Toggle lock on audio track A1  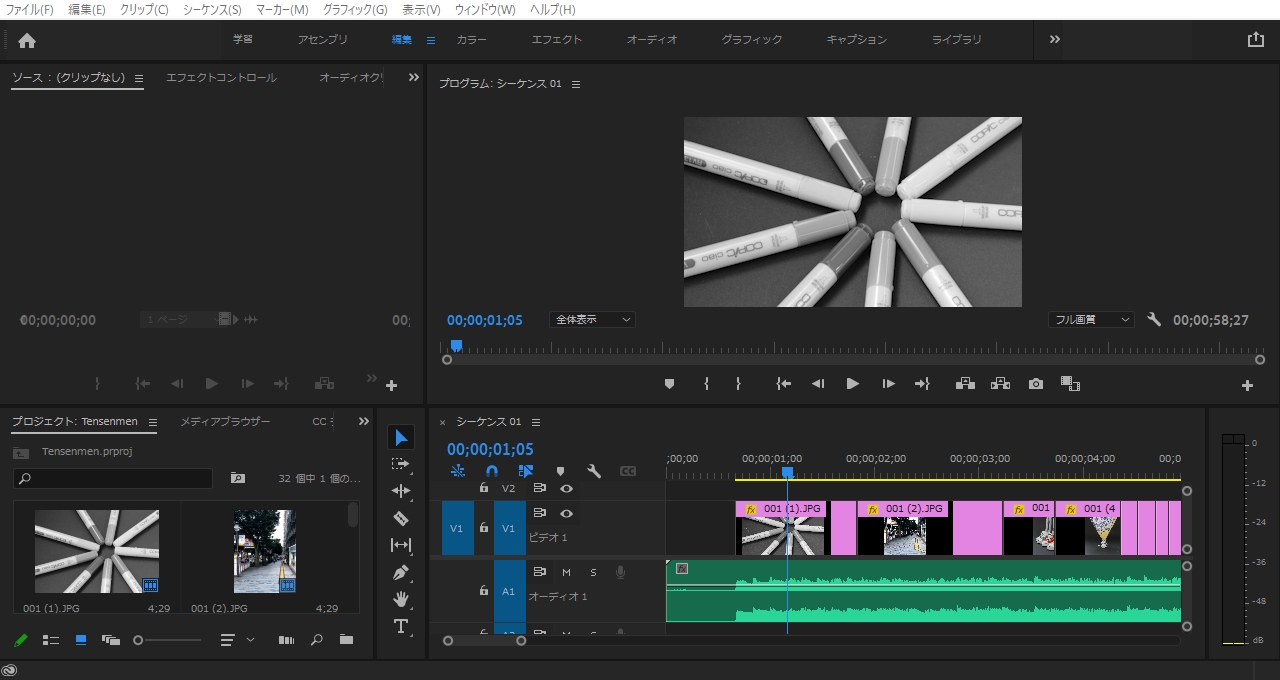coord(484,591)
